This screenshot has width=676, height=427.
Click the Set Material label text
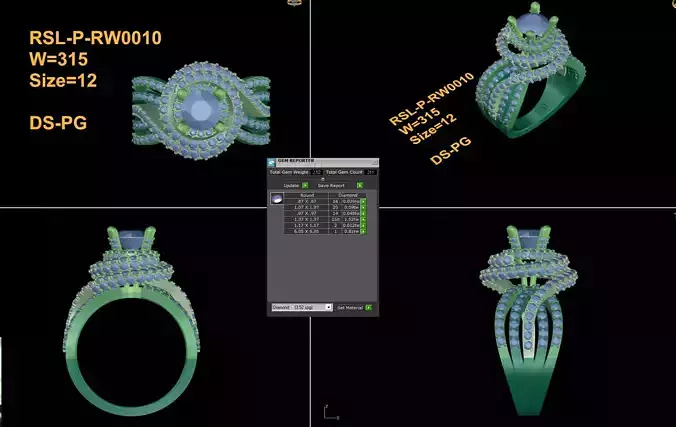[x=350, y=308]
